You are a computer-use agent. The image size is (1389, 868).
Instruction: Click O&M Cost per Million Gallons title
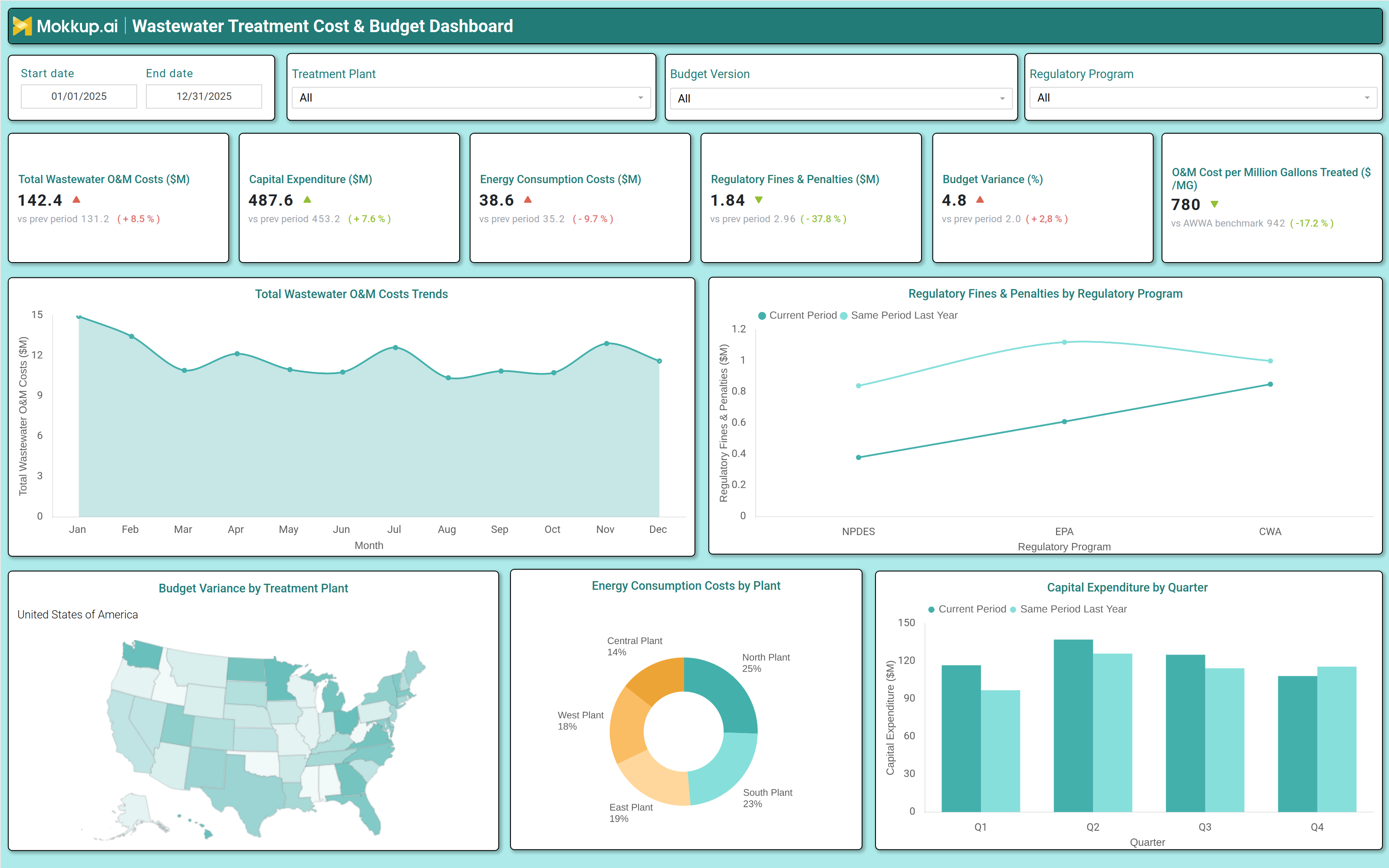tap(1271, 178)
